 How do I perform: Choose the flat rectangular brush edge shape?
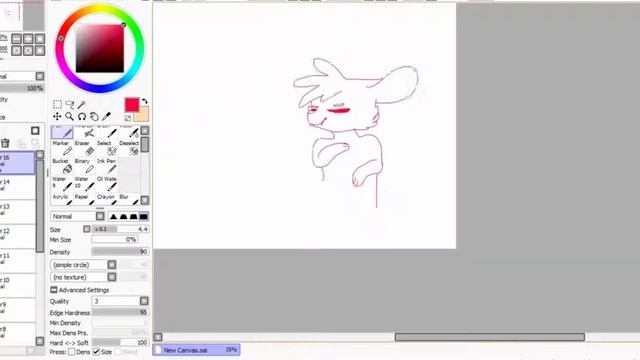point(144,216)
